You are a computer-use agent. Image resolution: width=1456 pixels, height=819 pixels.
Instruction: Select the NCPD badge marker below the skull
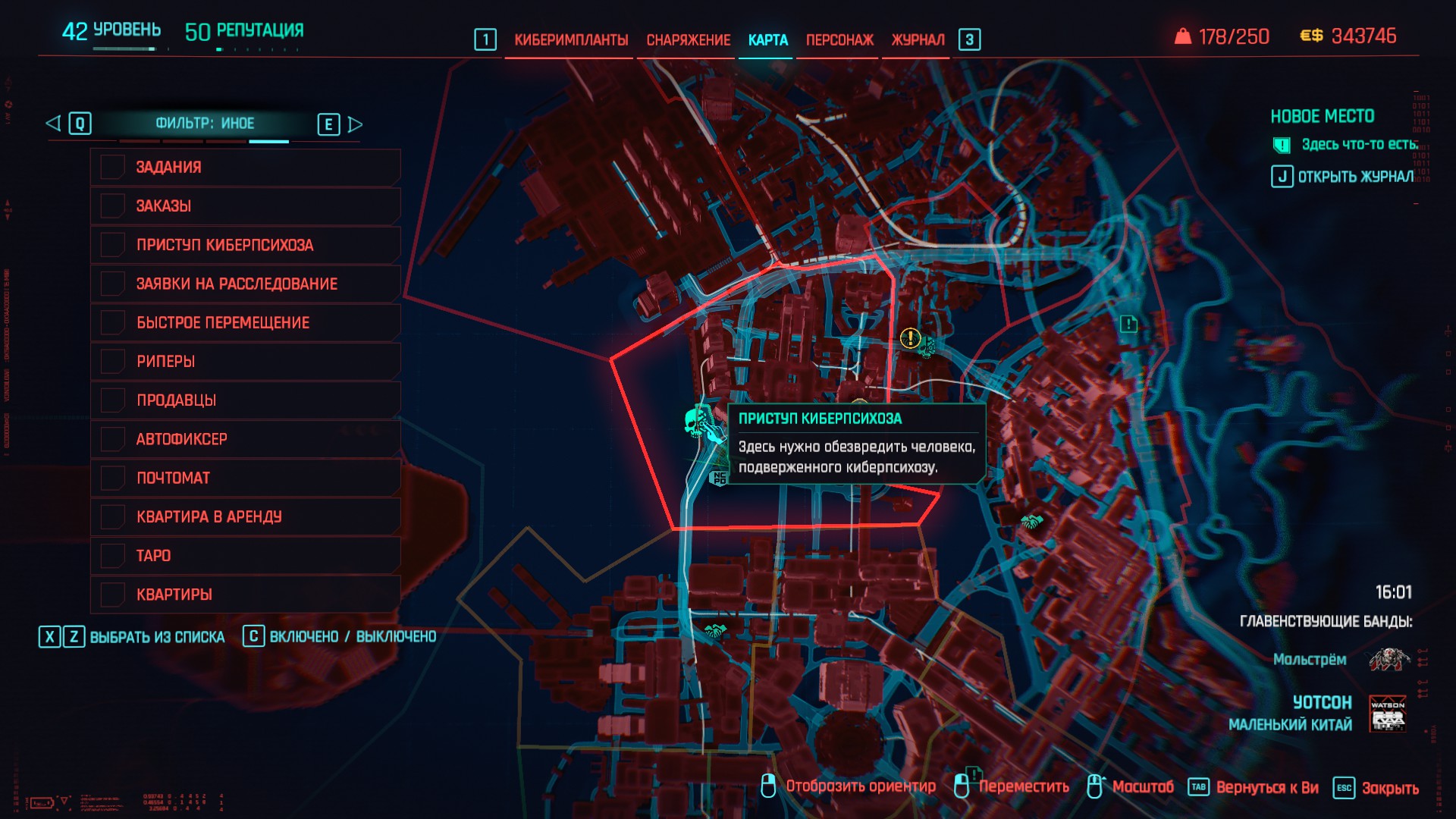[x=719, y=479]
